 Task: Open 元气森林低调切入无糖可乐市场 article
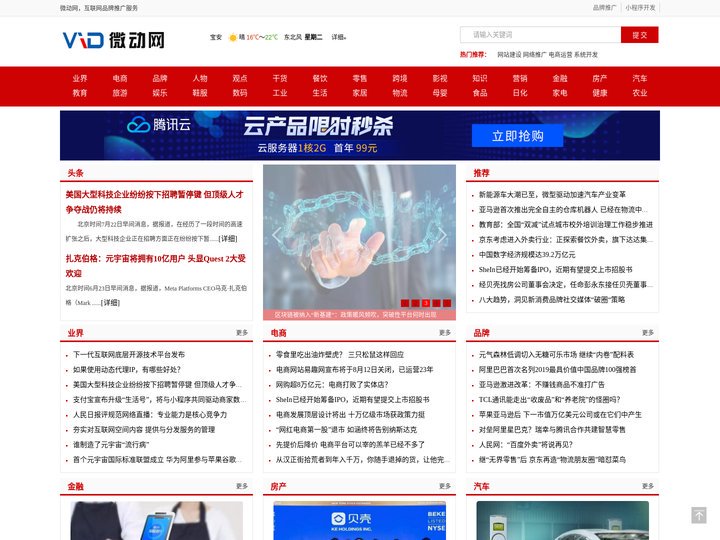pos(556,355)
